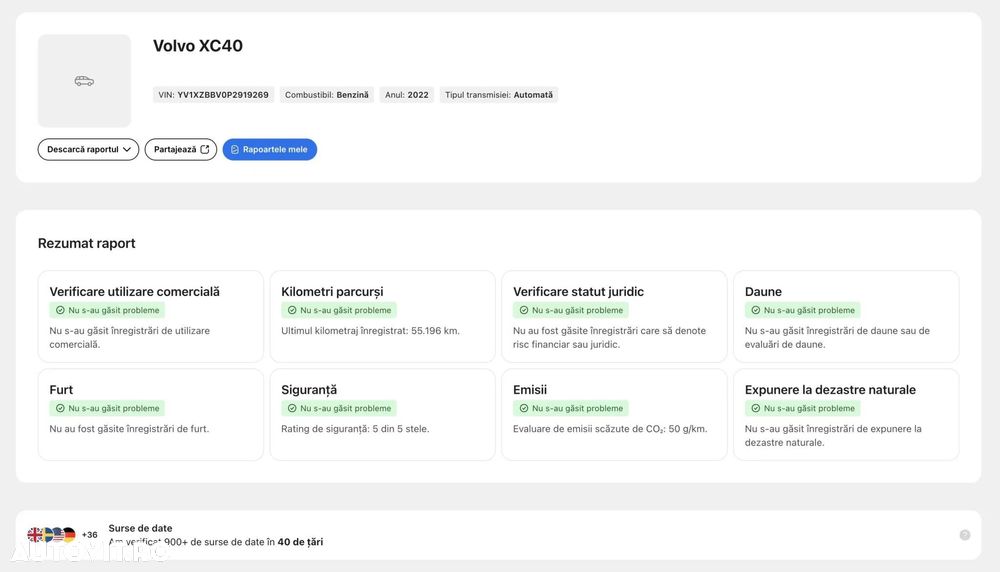Click checkmark badge under Furt
Screen dimensions: 1000x572
tap(107, 408)
